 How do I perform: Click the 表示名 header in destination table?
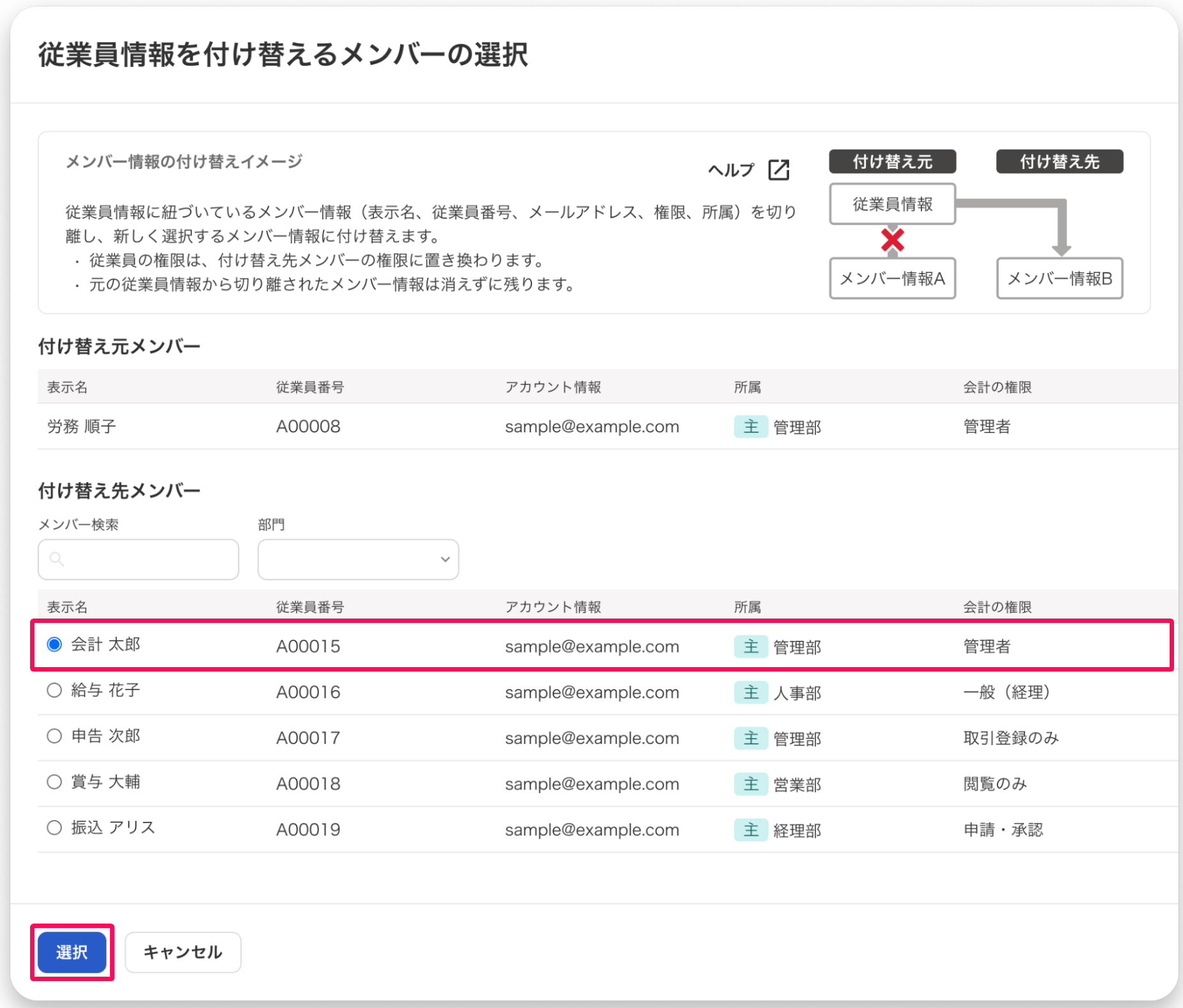point(67,607)
